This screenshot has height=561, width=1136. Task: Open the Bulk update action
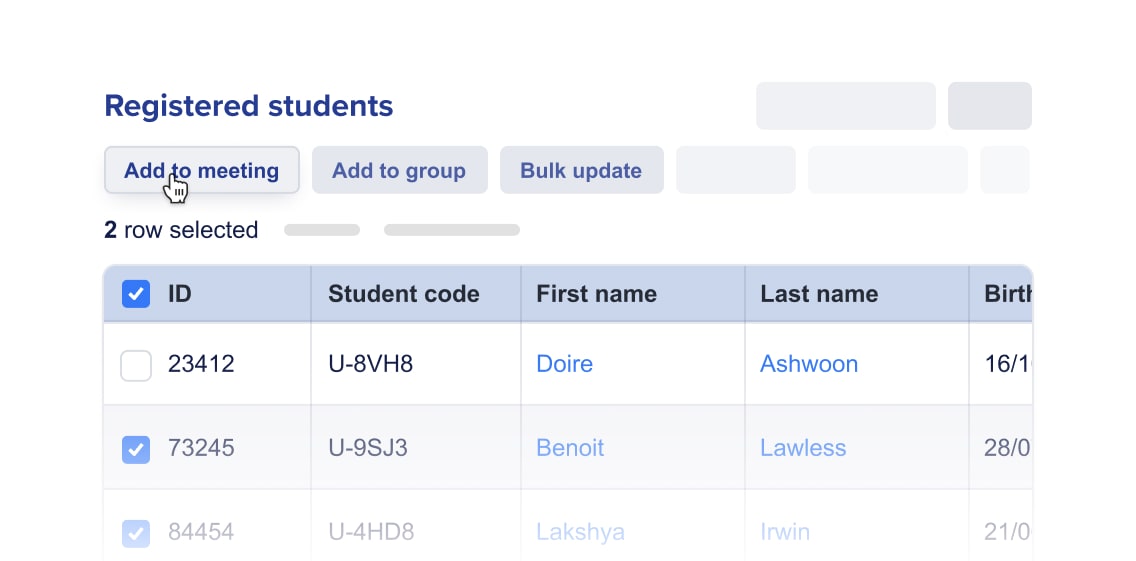tap(581, 170)
